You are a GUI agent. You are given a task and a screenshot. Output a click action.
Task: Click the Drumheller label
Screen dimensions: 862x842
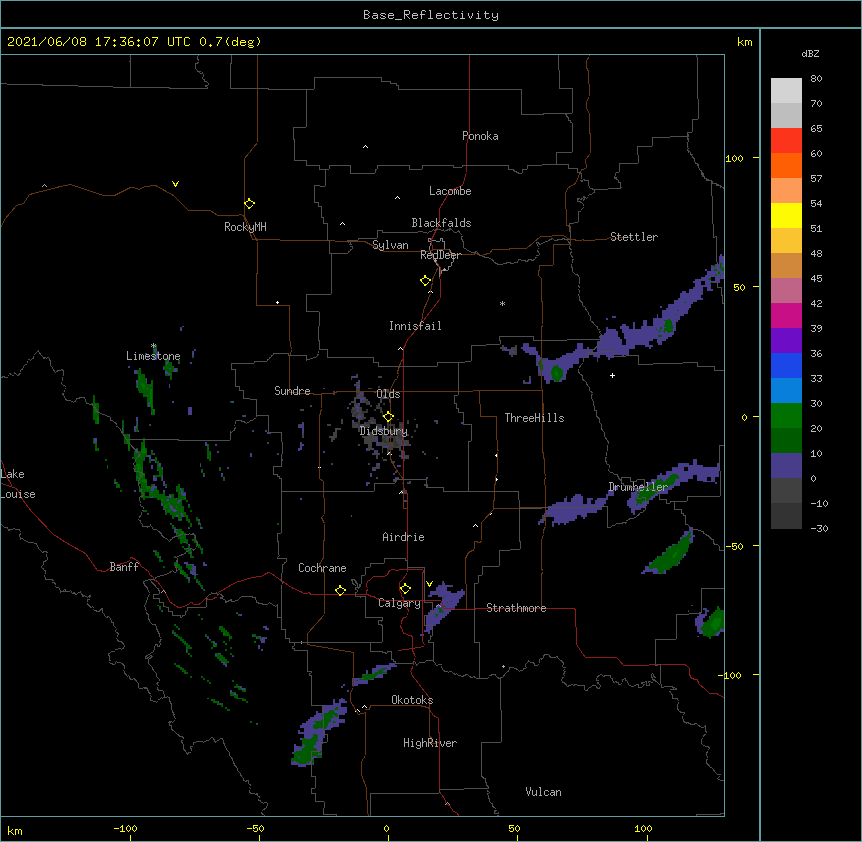tap(638, 487)
